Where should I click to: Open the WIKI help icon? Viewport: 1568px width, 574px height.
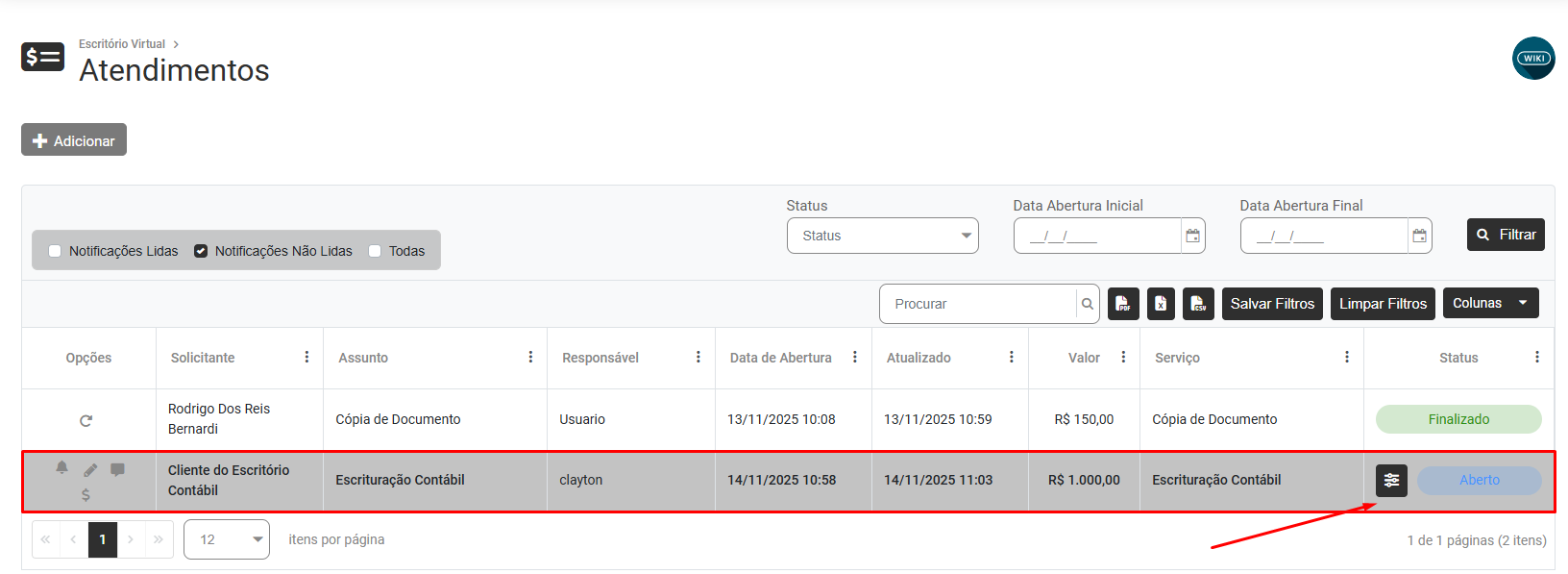[x=1533, y=59]
